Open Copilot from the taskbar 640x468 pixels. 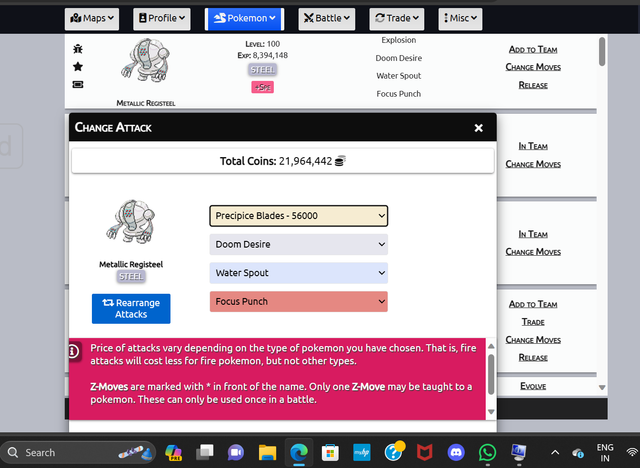point(173,452)
